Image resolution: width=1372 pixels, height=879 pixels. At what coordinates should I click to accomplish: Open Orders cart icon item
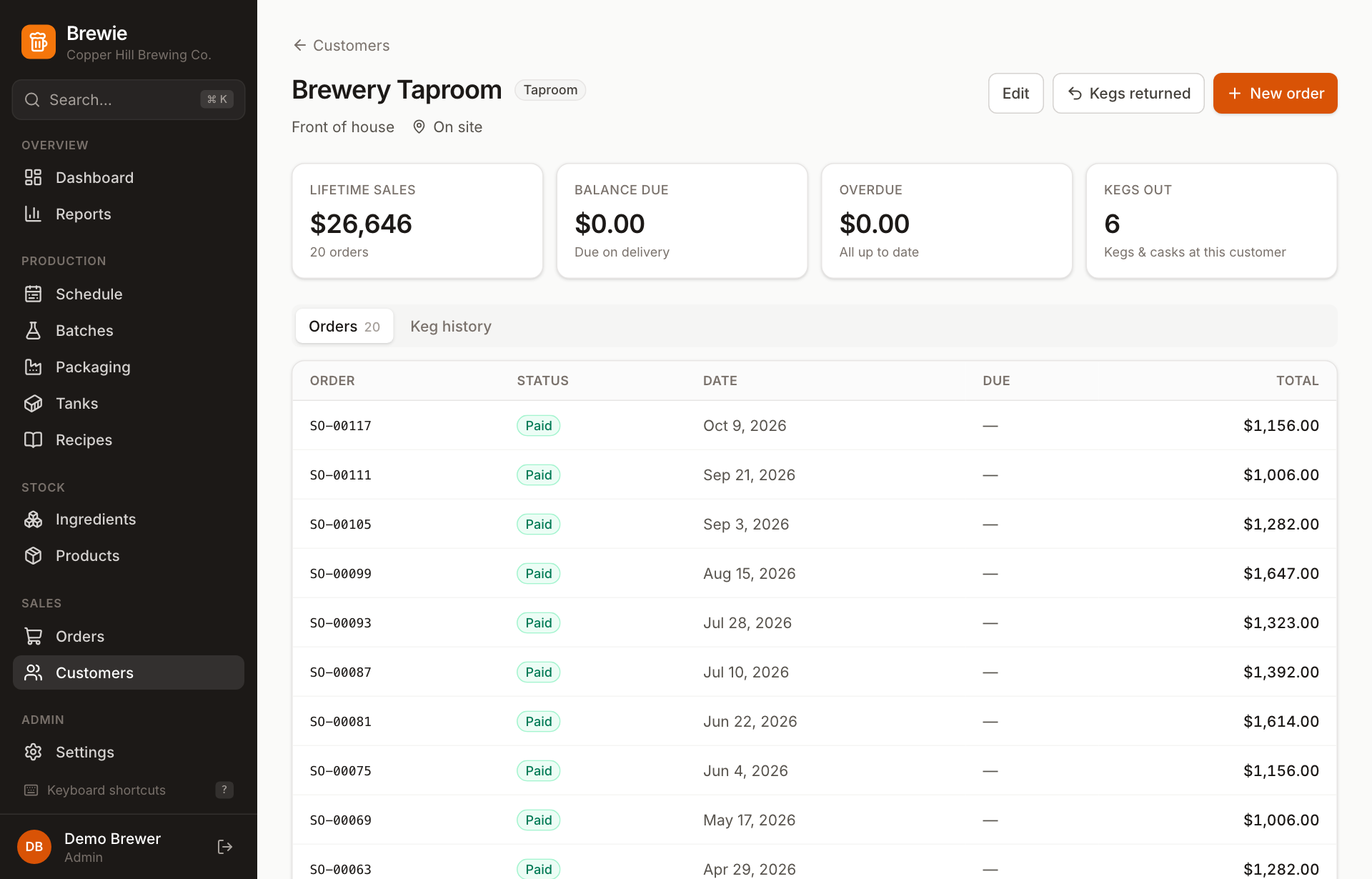click(x=129, y=636)
